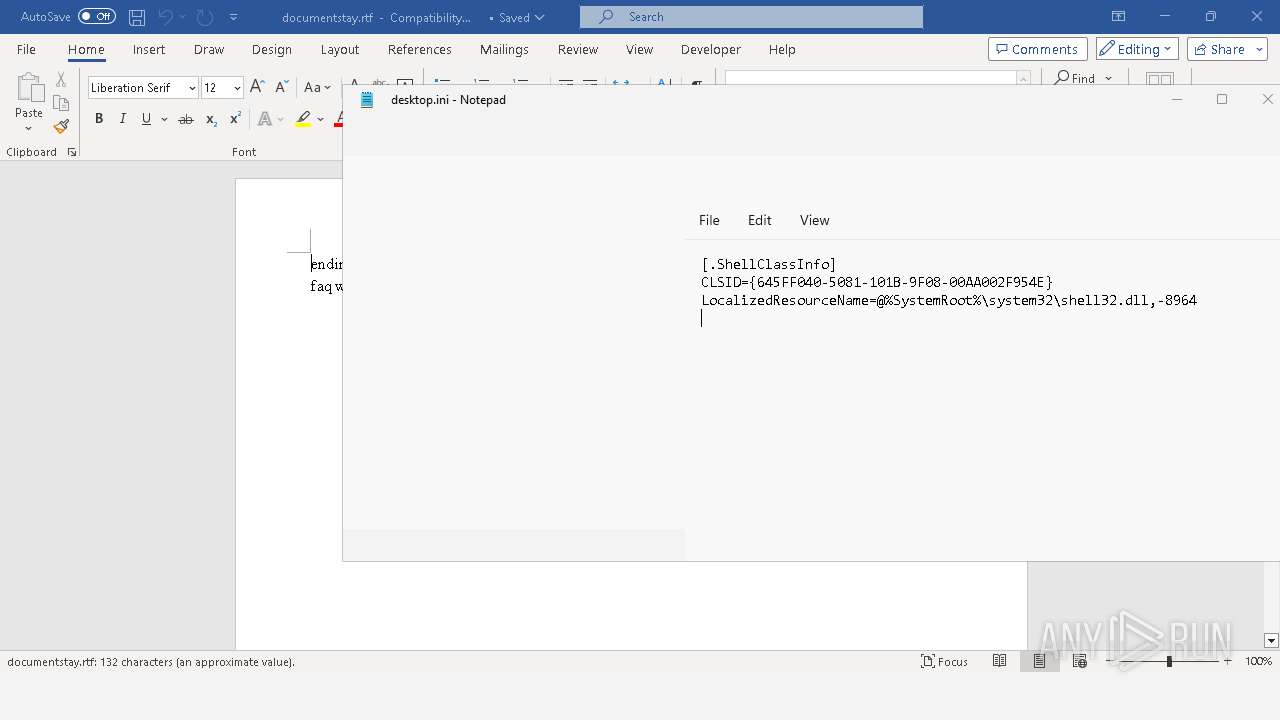Apply the yellow text highlight color
The height and width of the screenshot is (720, 1280).
click(303, 119)
